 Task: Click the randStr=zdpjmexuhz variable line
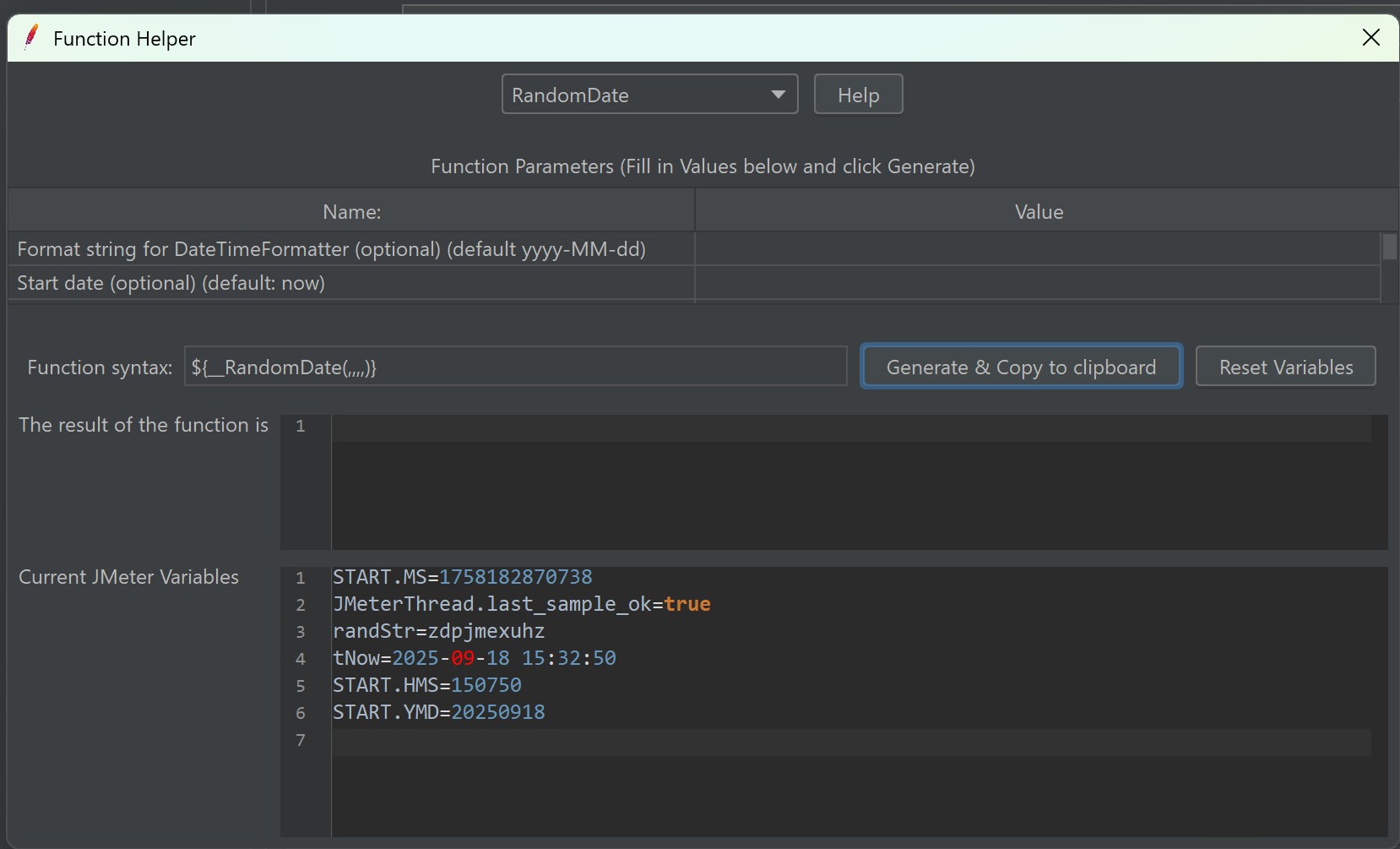438,631
